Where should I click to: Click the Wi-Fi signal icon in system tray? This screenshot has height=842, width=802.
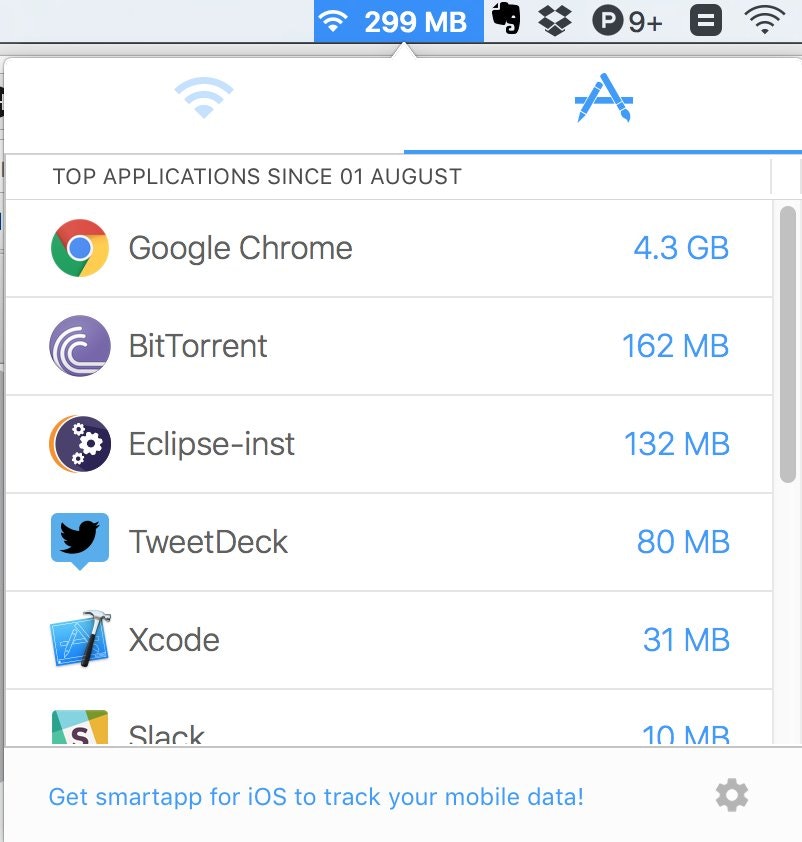[764, 18]
